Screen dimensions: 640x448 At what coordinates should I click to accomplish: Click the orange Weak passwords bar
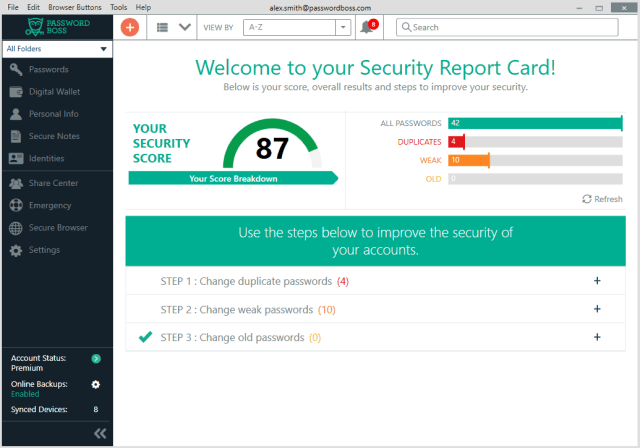click(x=468, y=160)
